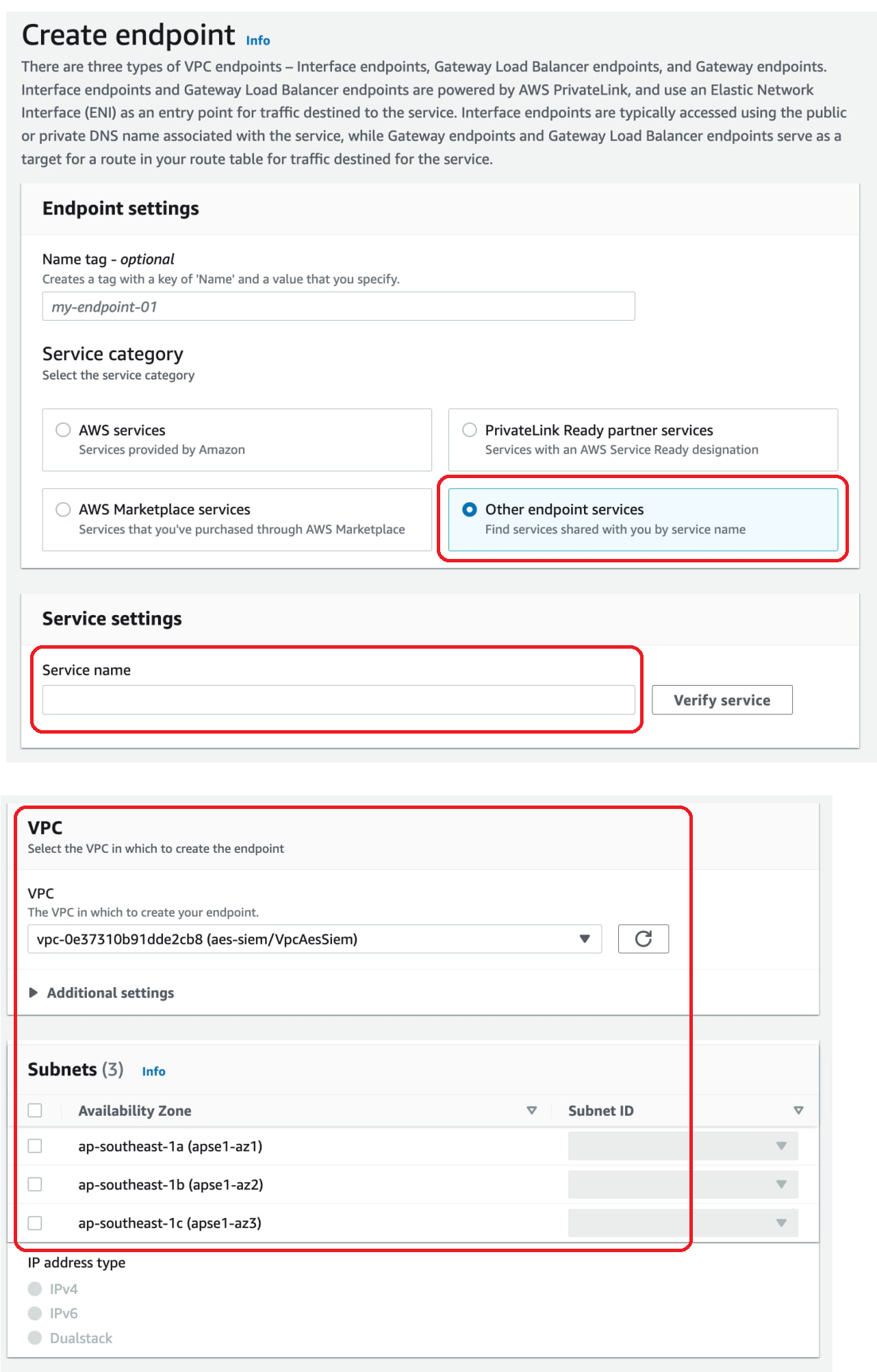Open the VPC selection dropdown

pyautogui.click(x=314, y=939)
